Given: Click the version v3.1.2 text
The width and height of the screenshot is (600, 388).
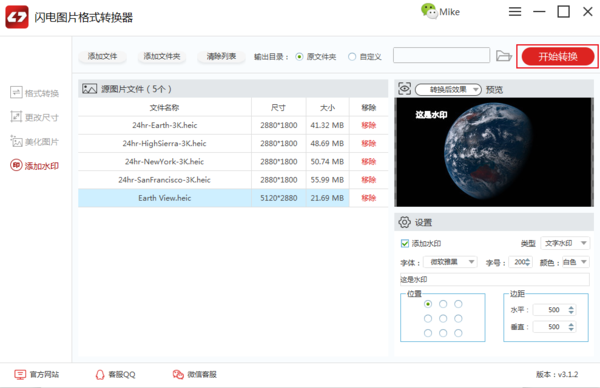Looking at the screenshot, I should click(x=557, y=374).
